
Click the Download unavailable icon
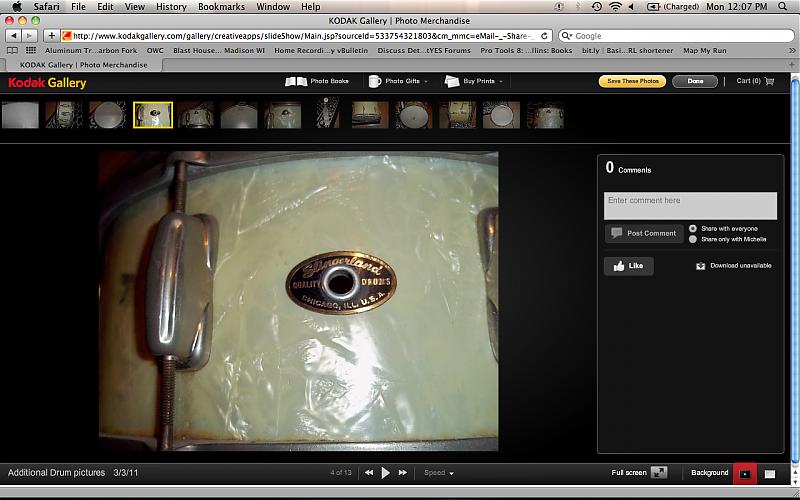point(701,266)
